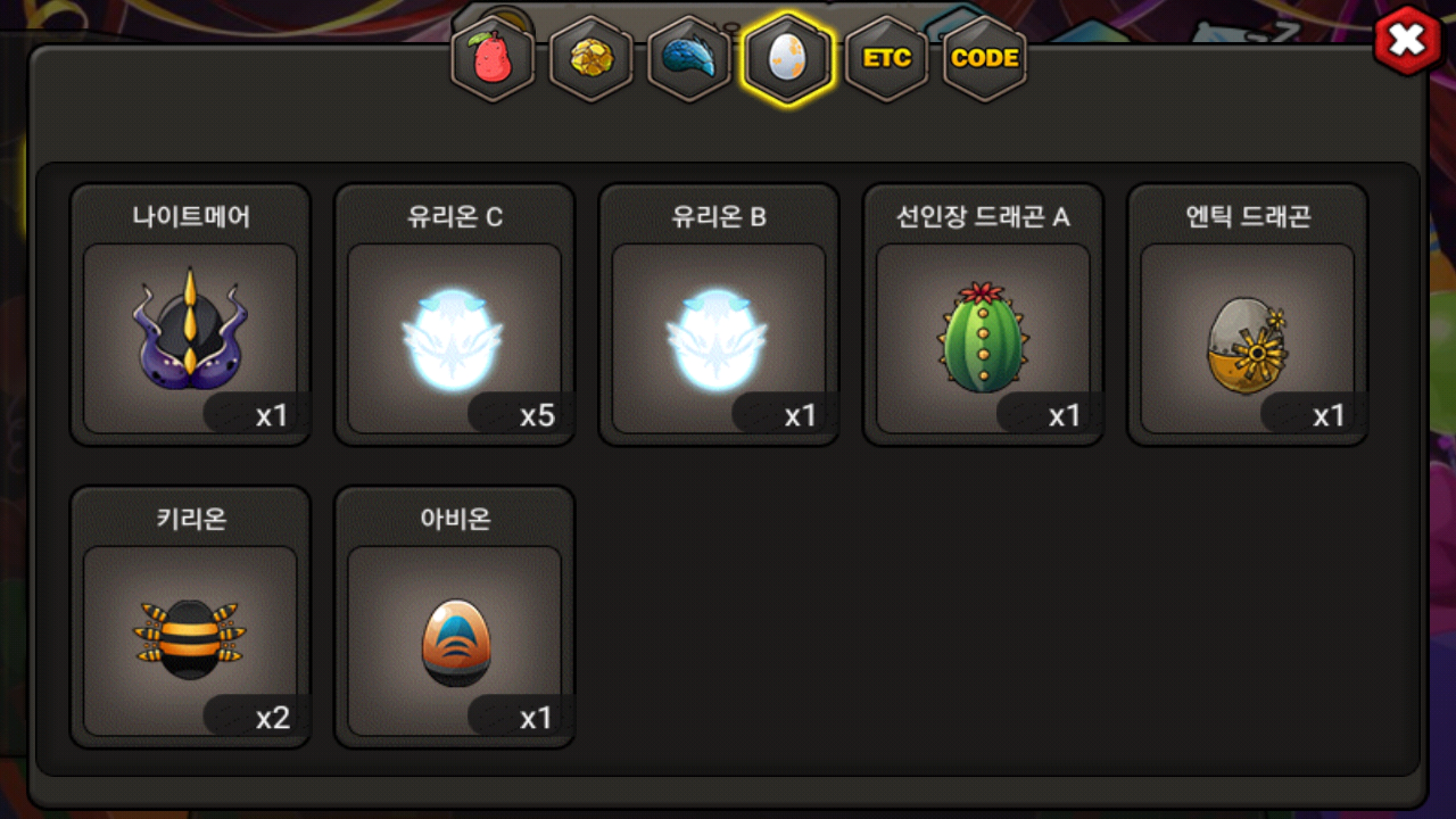Select the 선인장 드래곤 A cactus egg
Viewport: 1456px width, 819px height.
pyautogui.click(x=983, y=337)
